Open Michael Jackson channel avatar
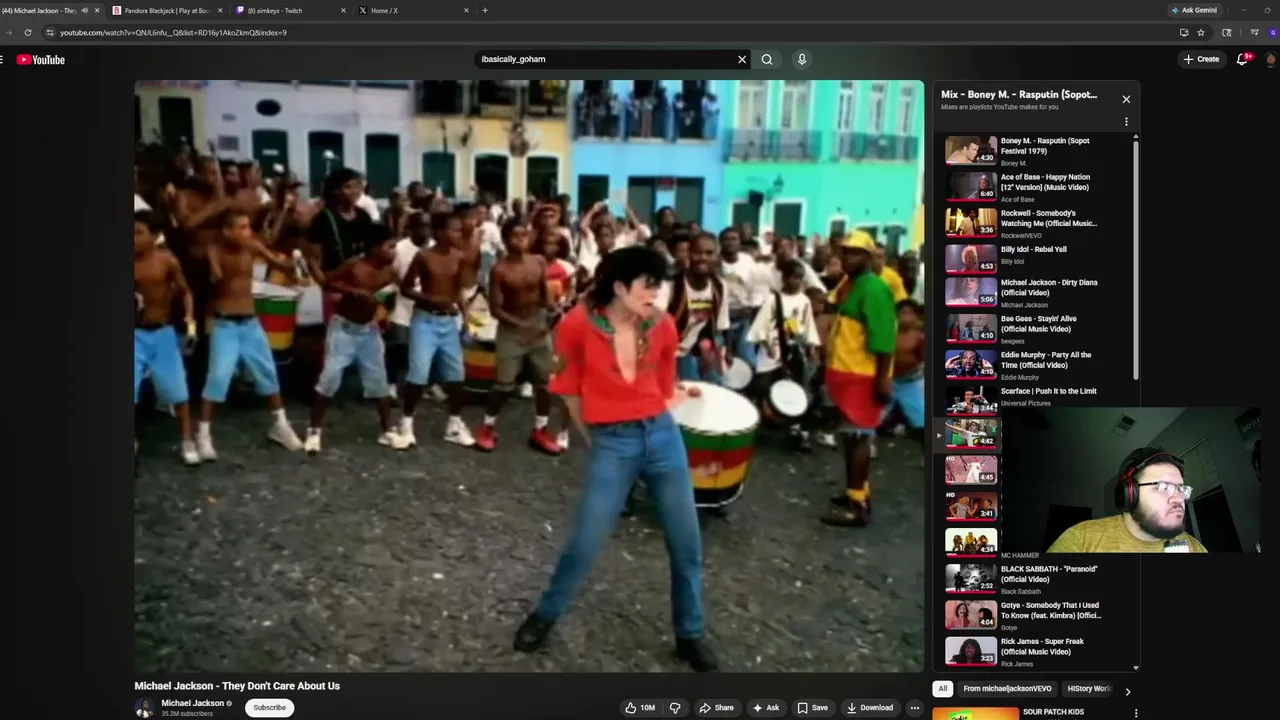1280x720 pixels. [x=144, y=708]
